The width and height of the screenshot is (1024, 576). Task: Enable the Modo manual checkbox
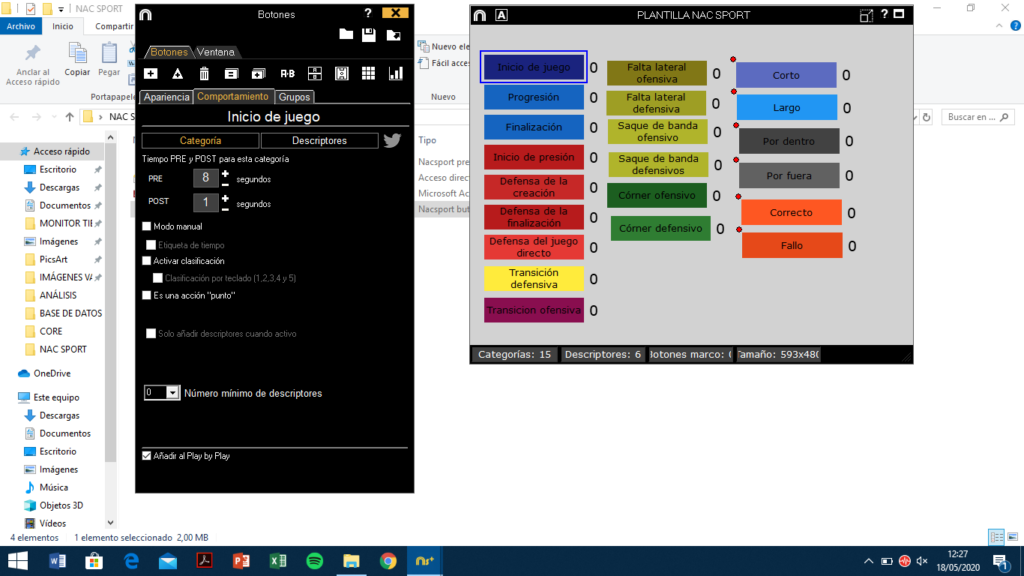pos(147,227)
